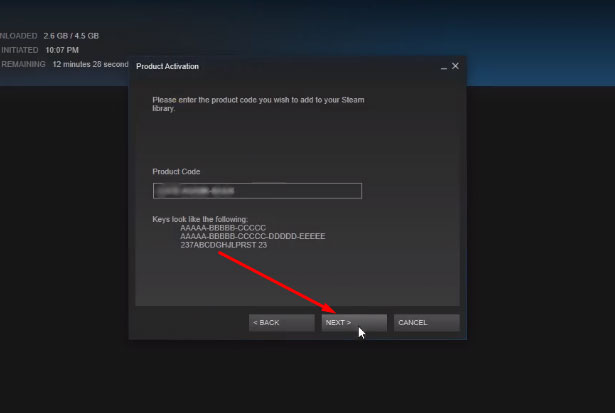Focus the Product Code input field

(x=257, y=191)
